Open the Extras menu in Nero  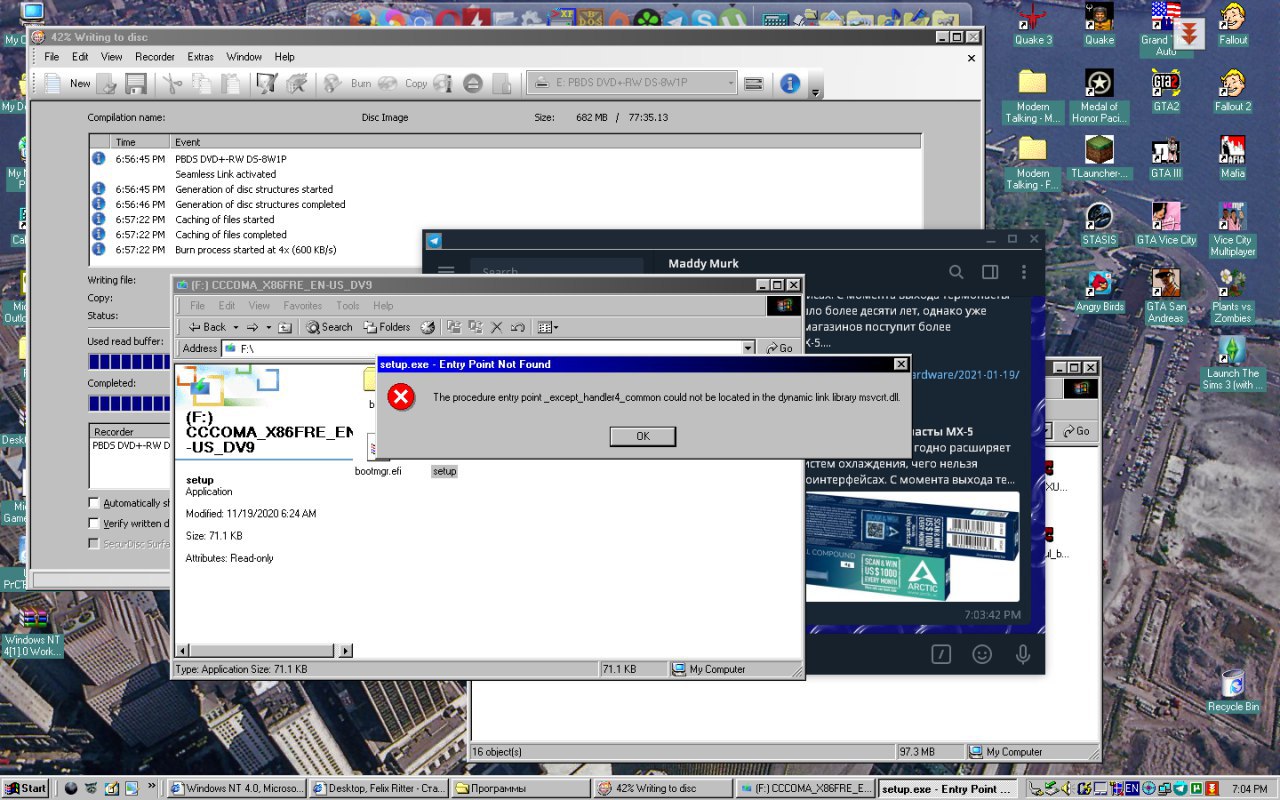200,57
